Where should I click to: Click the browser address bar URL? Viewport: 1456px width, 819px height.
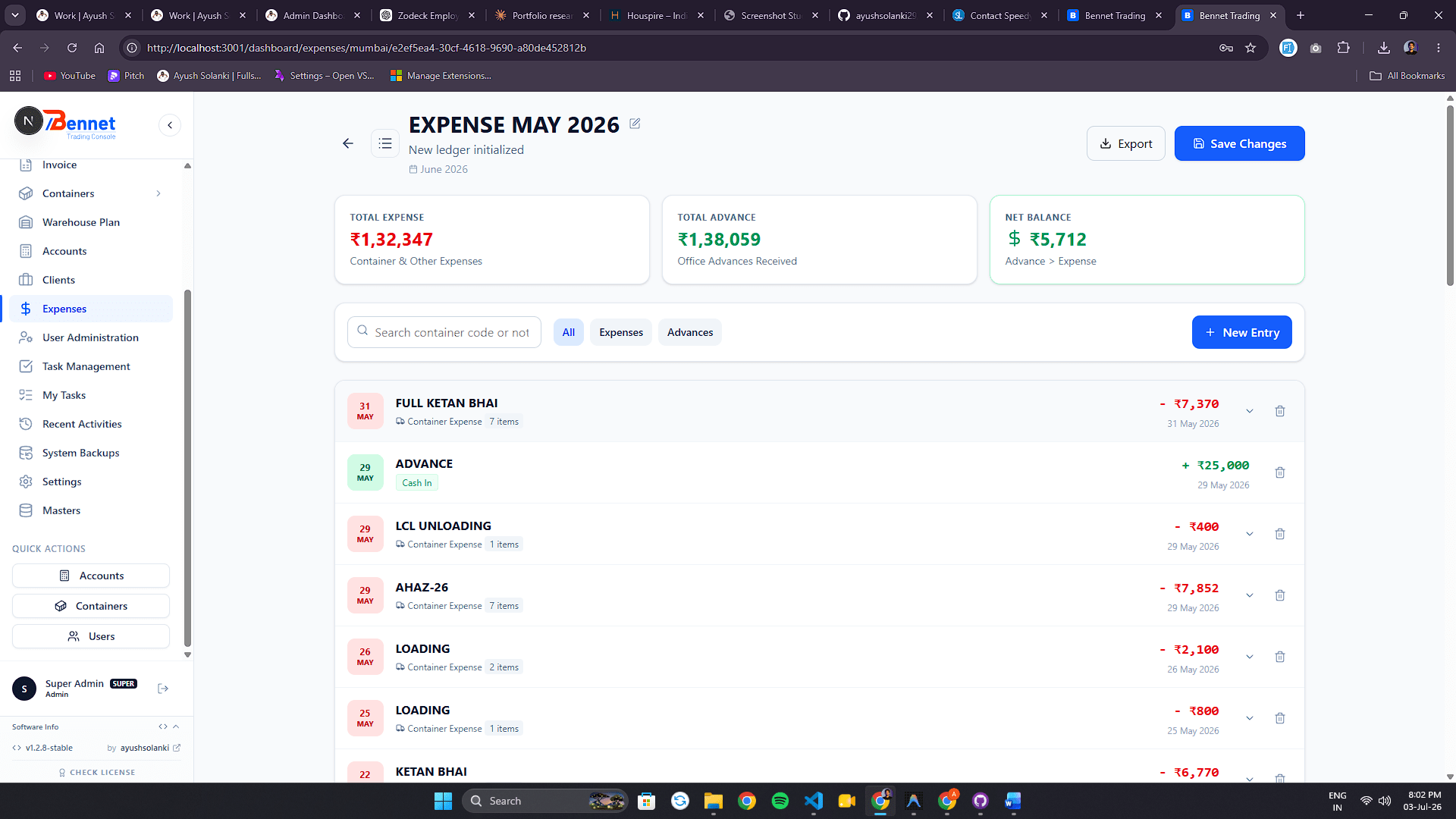(x=366, y=48)
